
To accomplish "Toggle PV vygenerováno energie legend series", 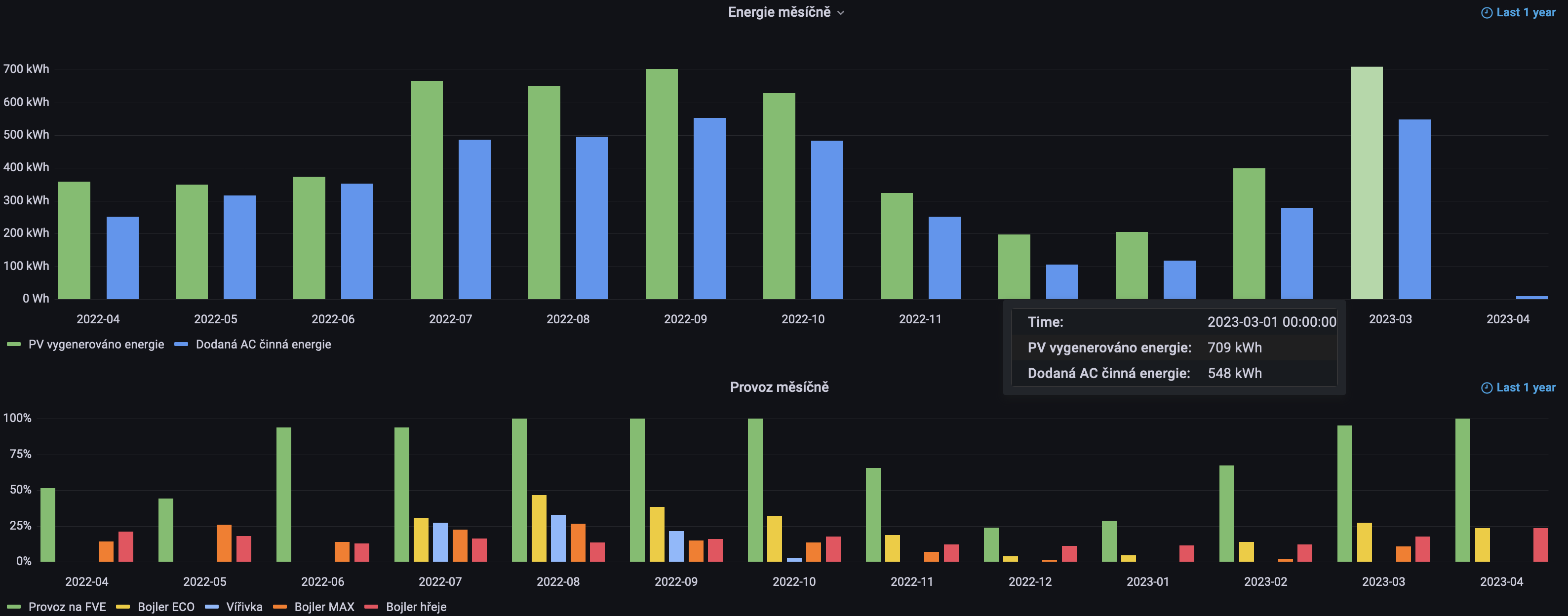I will (96, 345).
